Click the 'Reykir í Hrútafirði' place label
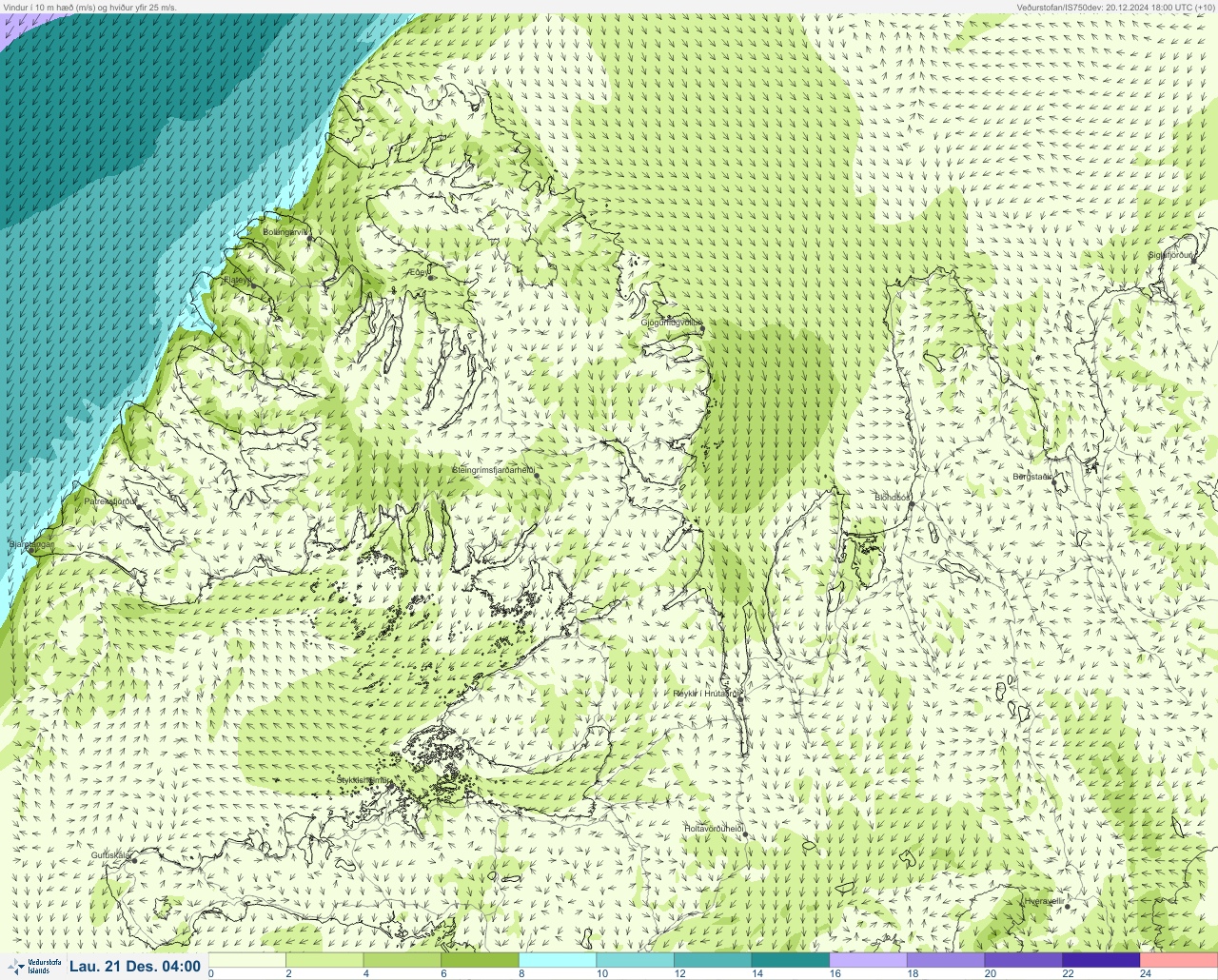This screenshot has width=1218, height=980. pos(707,694)
